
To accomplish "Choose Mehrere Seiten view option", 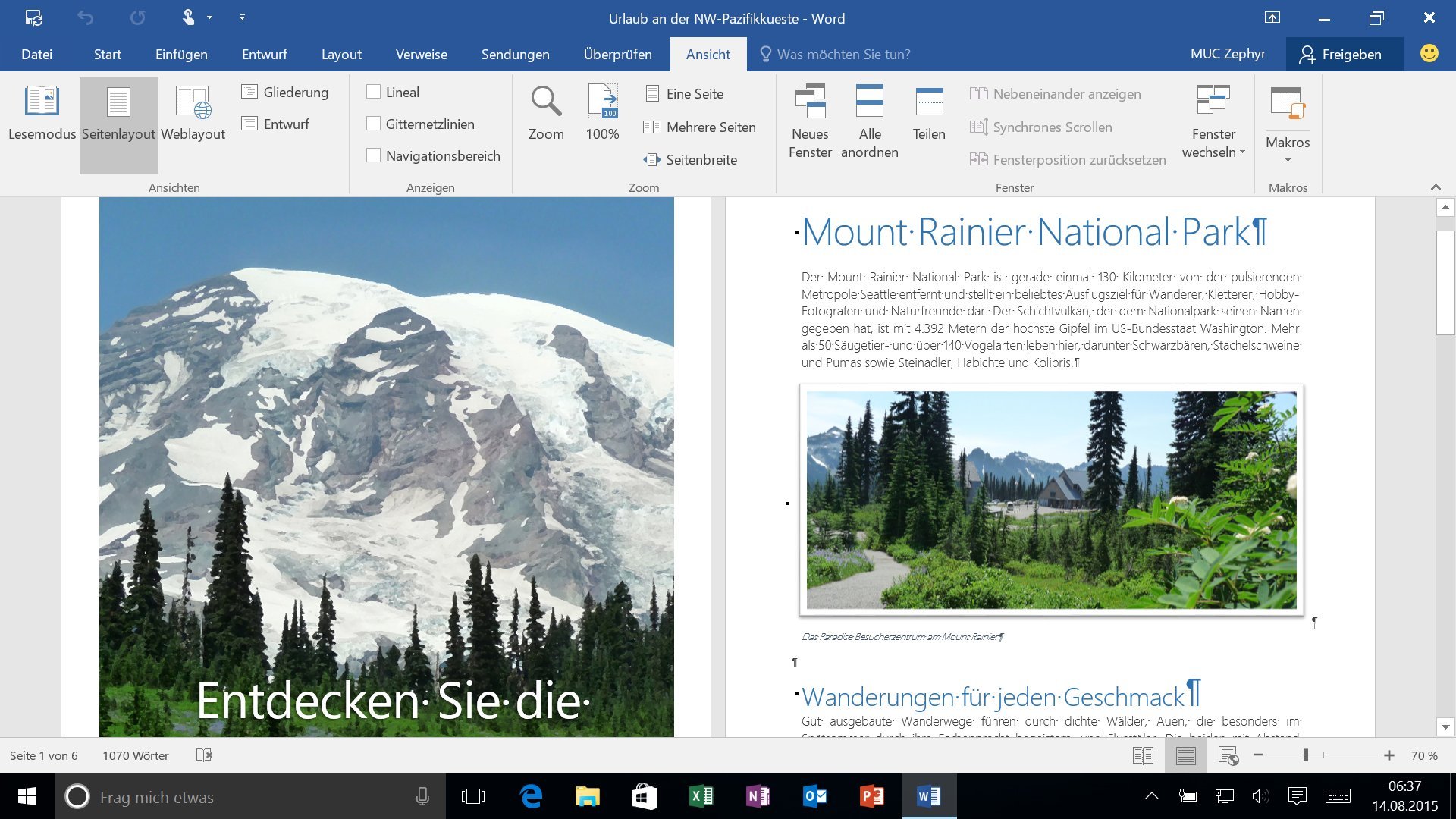I will 699,127.
